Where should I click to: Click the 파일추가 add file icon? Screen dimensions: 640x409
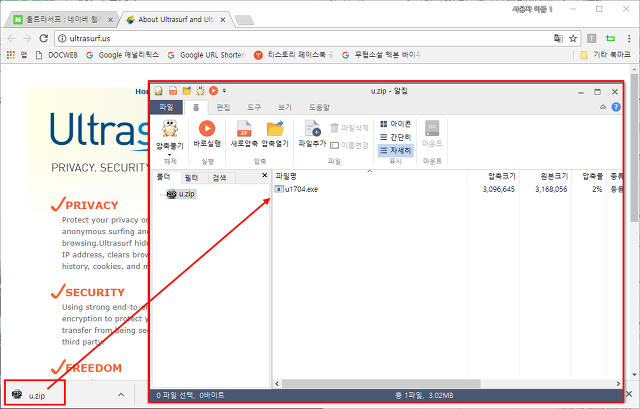[x=312, y=128]
